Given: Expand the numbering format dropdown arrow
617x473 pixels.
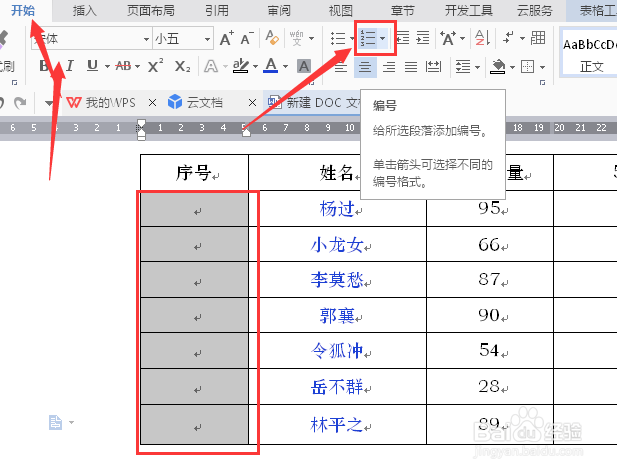Looking at the screenshot, I should coord(382,38).
